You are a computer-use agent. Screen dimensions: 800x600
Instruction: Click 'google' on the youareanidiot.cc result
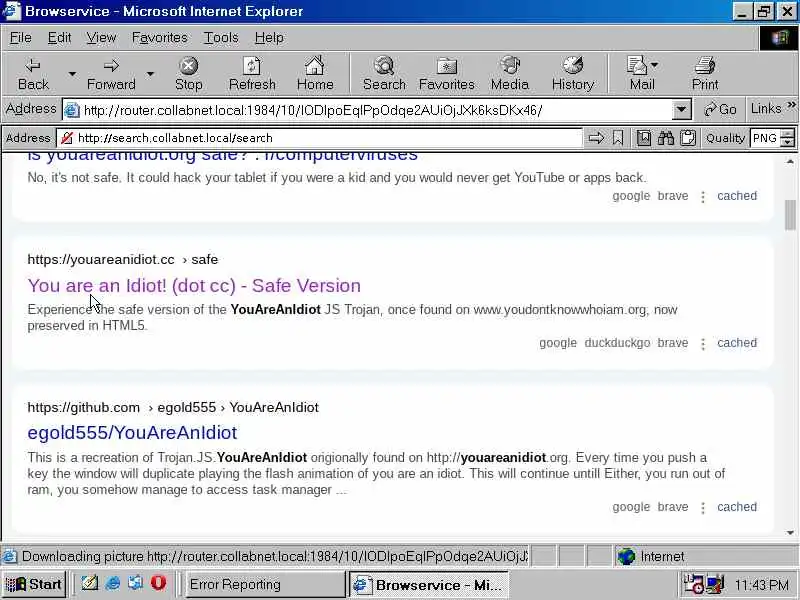click(x=558, y=343)
